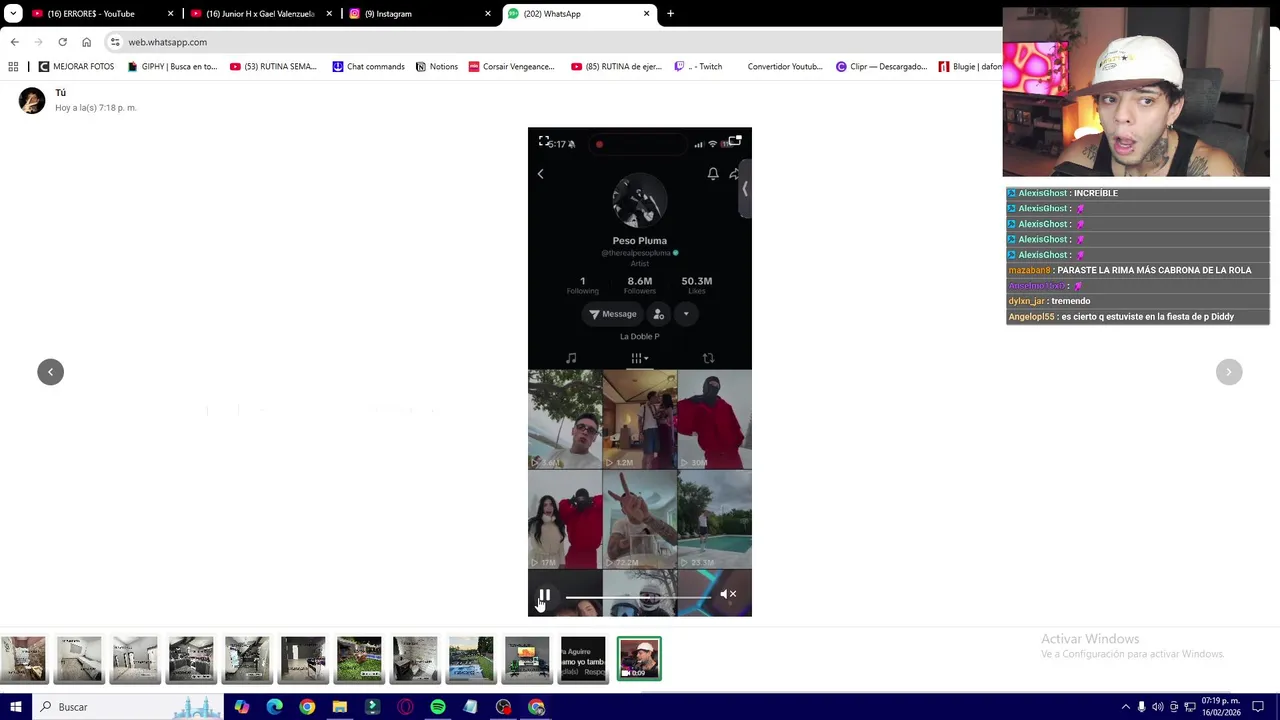Switch to the Instagram tab
This screenshot has height=720, width=1280.
point(418,14)
